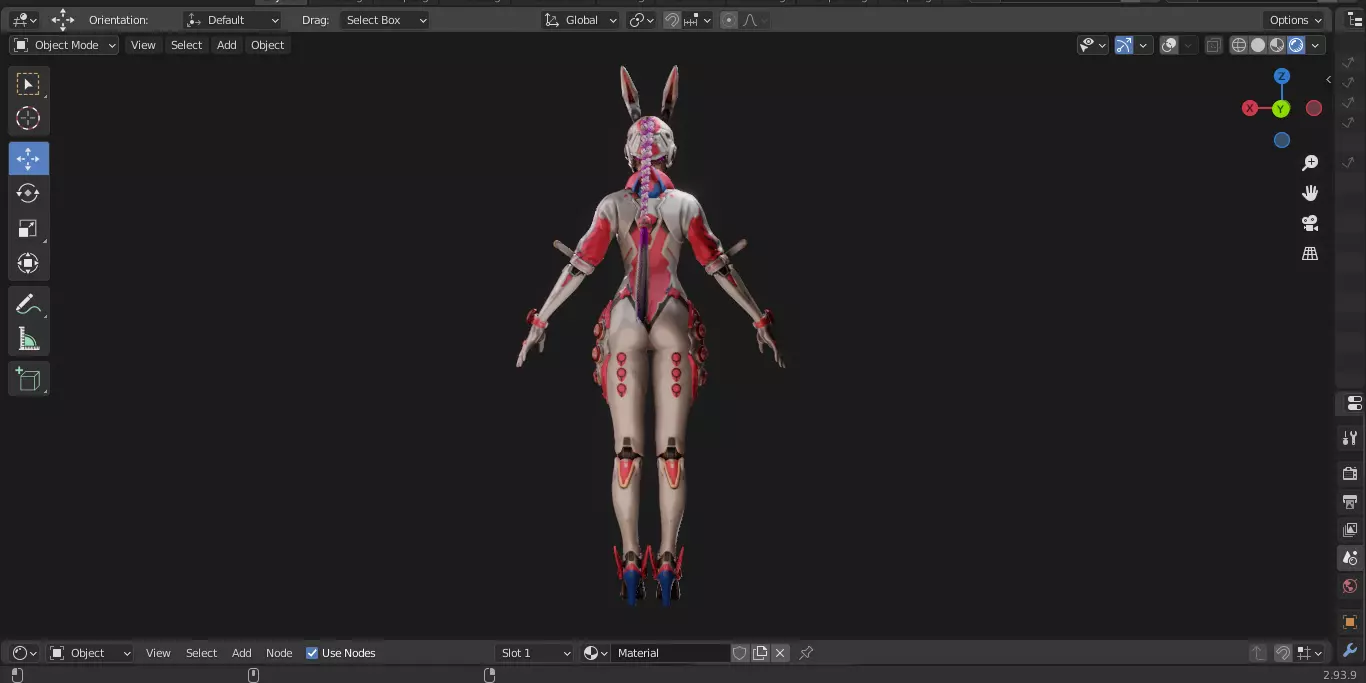Image resolution: width=1366 pixels, height=683 pixels.
Task: Open node editor Object type dropdown
Action: 90,653
